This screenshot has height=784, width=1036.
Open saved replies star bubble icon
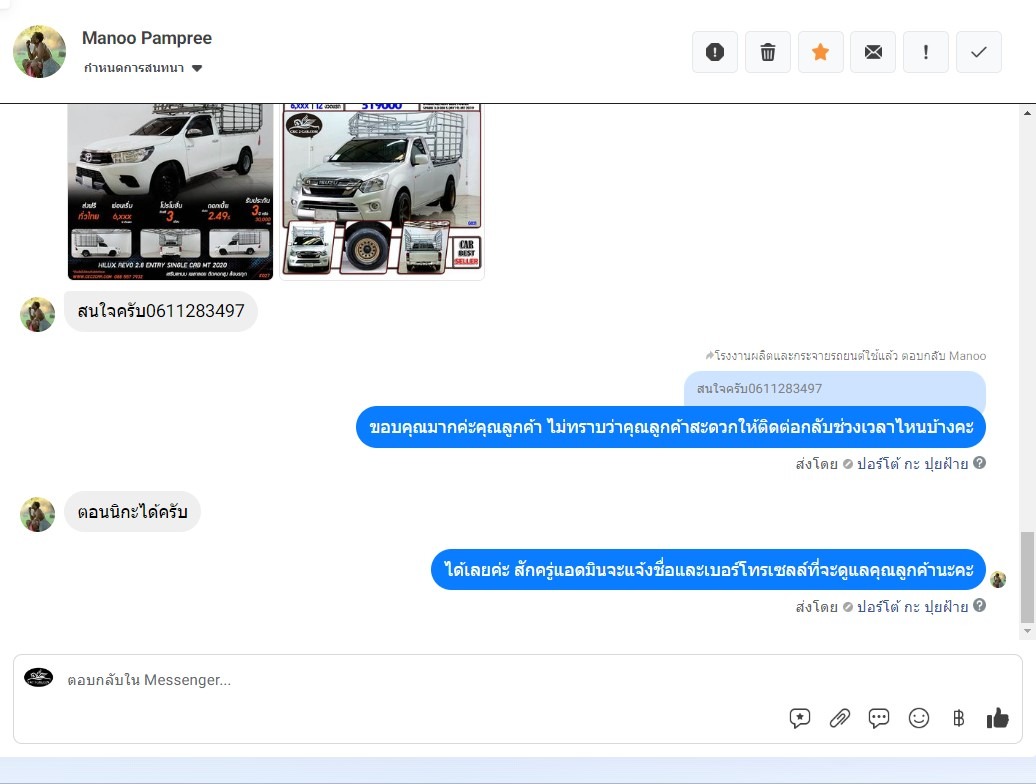799,718
